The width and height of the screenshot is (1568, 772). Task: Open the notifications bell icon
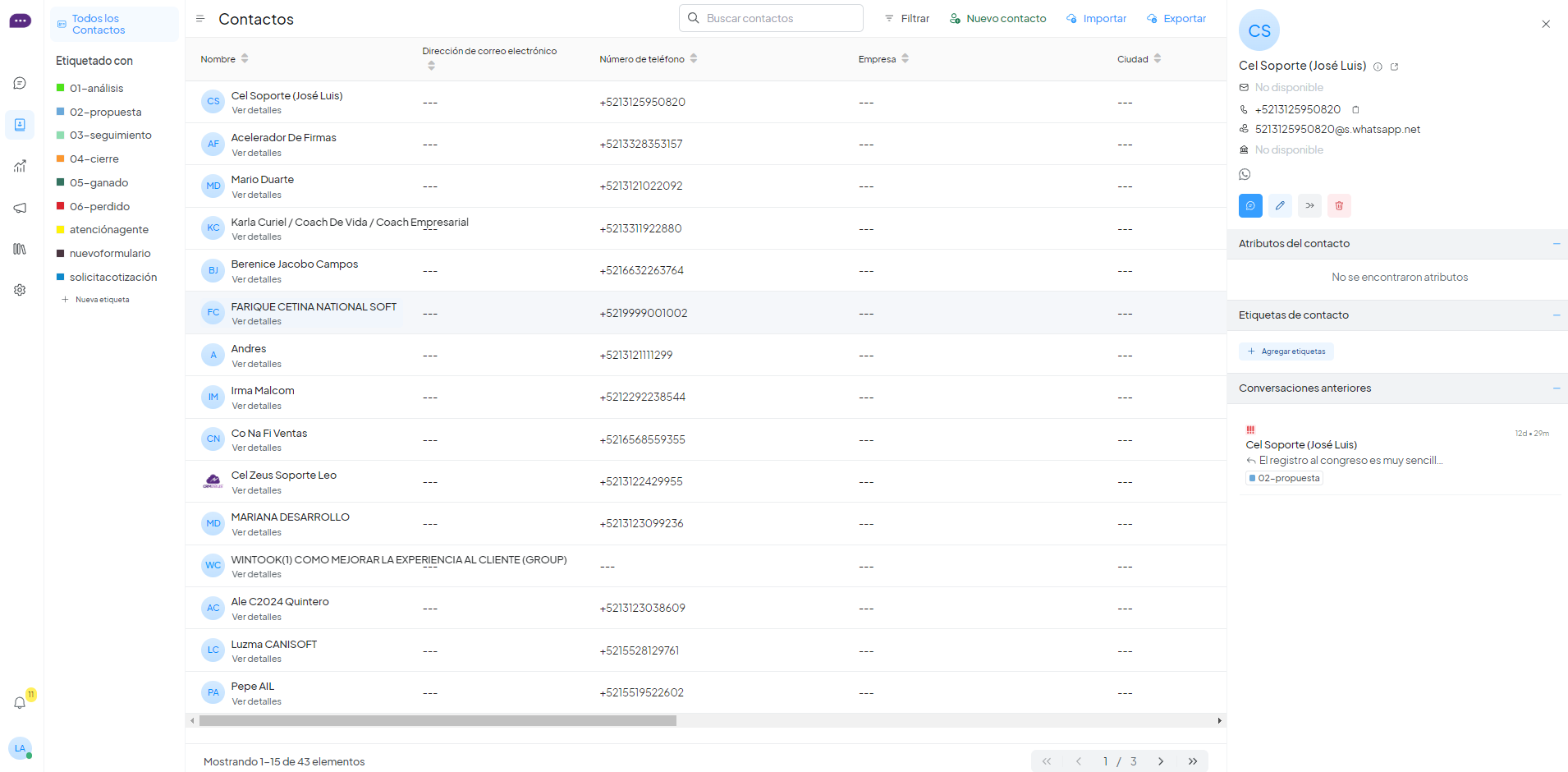[20, 703]
